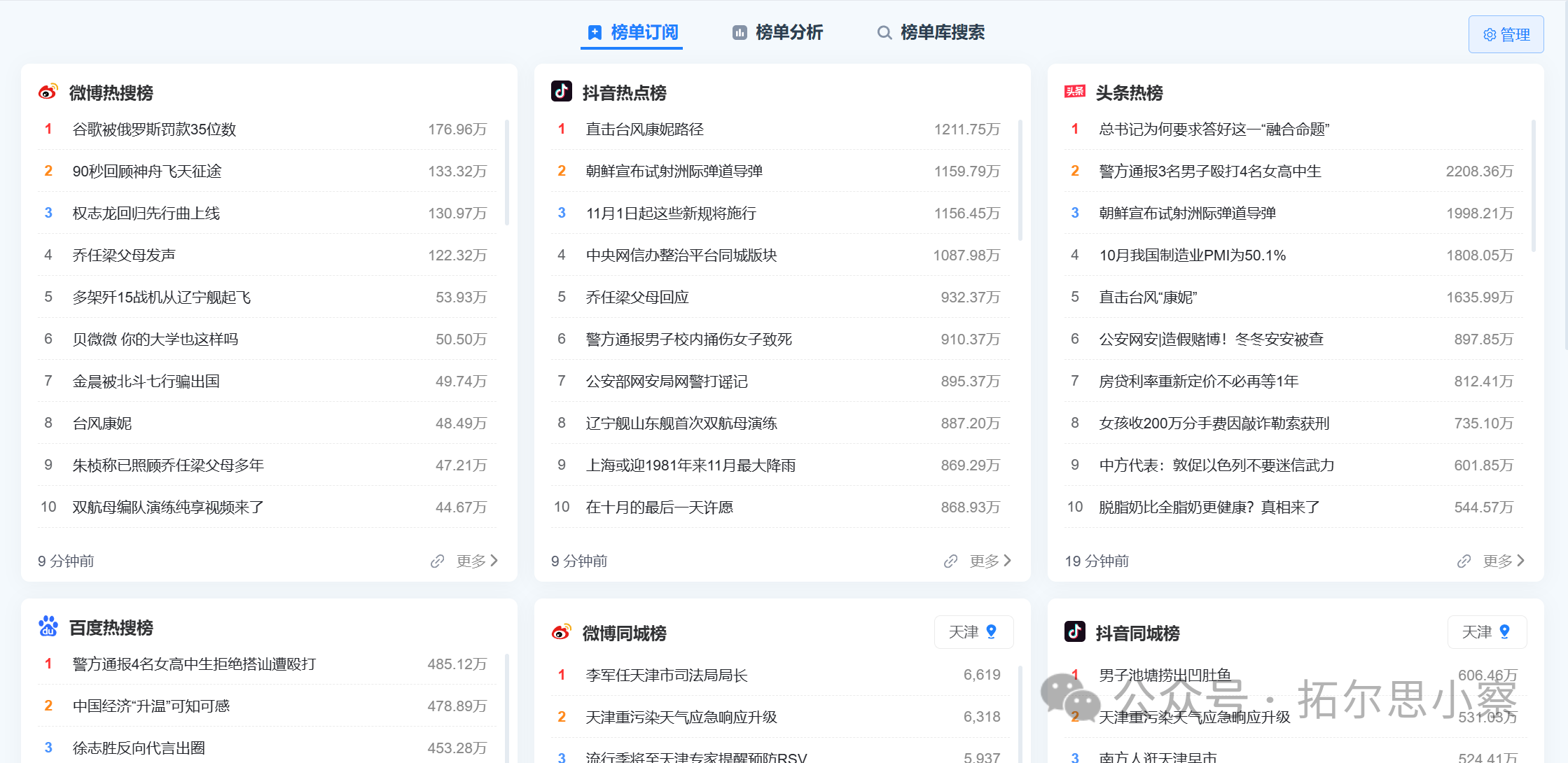Click the Douyin same-city list logo icon
The width and height of the screenshot is (1568, 763).
point(1074,632)
